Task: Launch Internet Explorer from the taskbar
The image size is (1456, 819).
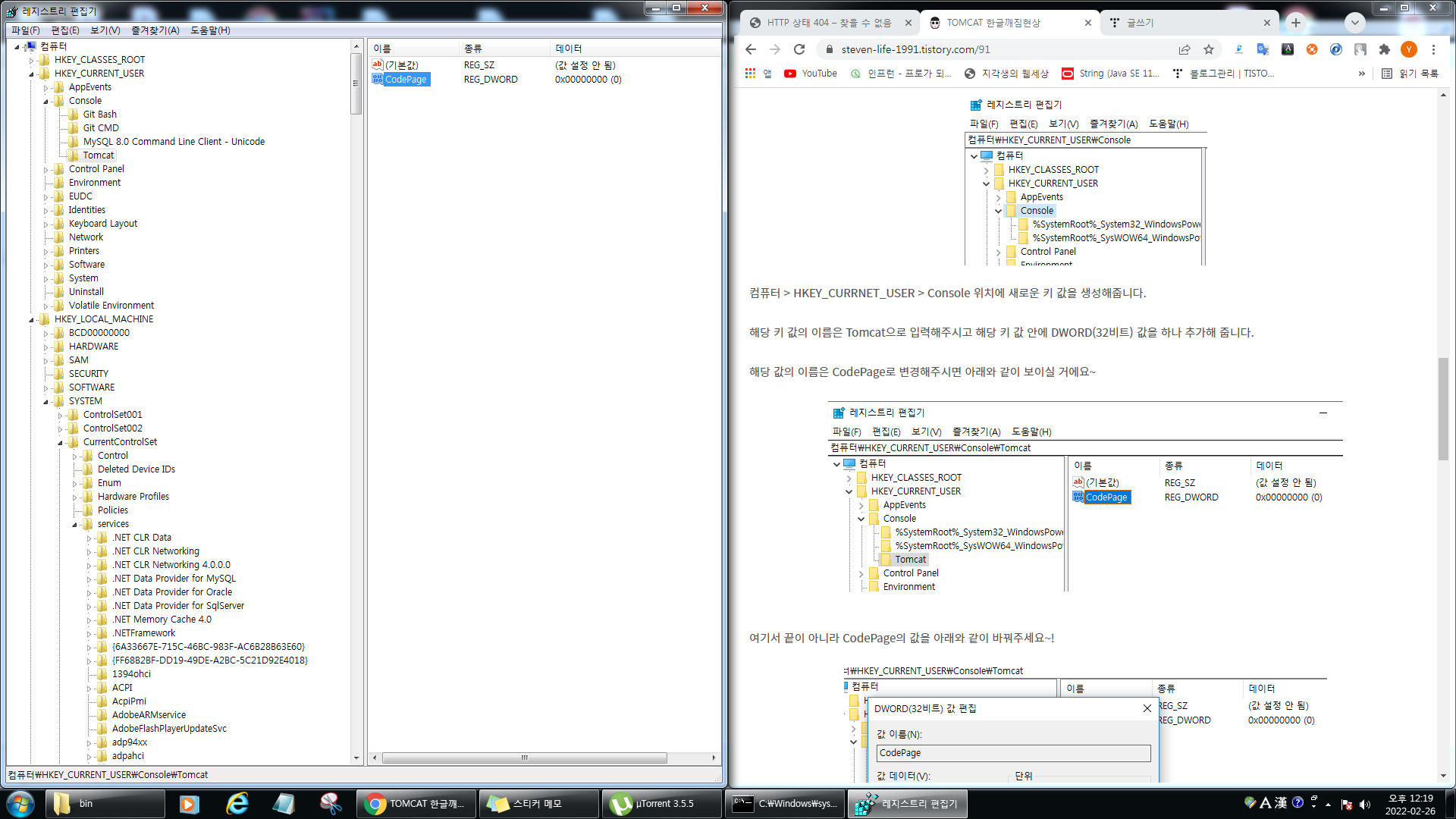Action: coord(237,804)
